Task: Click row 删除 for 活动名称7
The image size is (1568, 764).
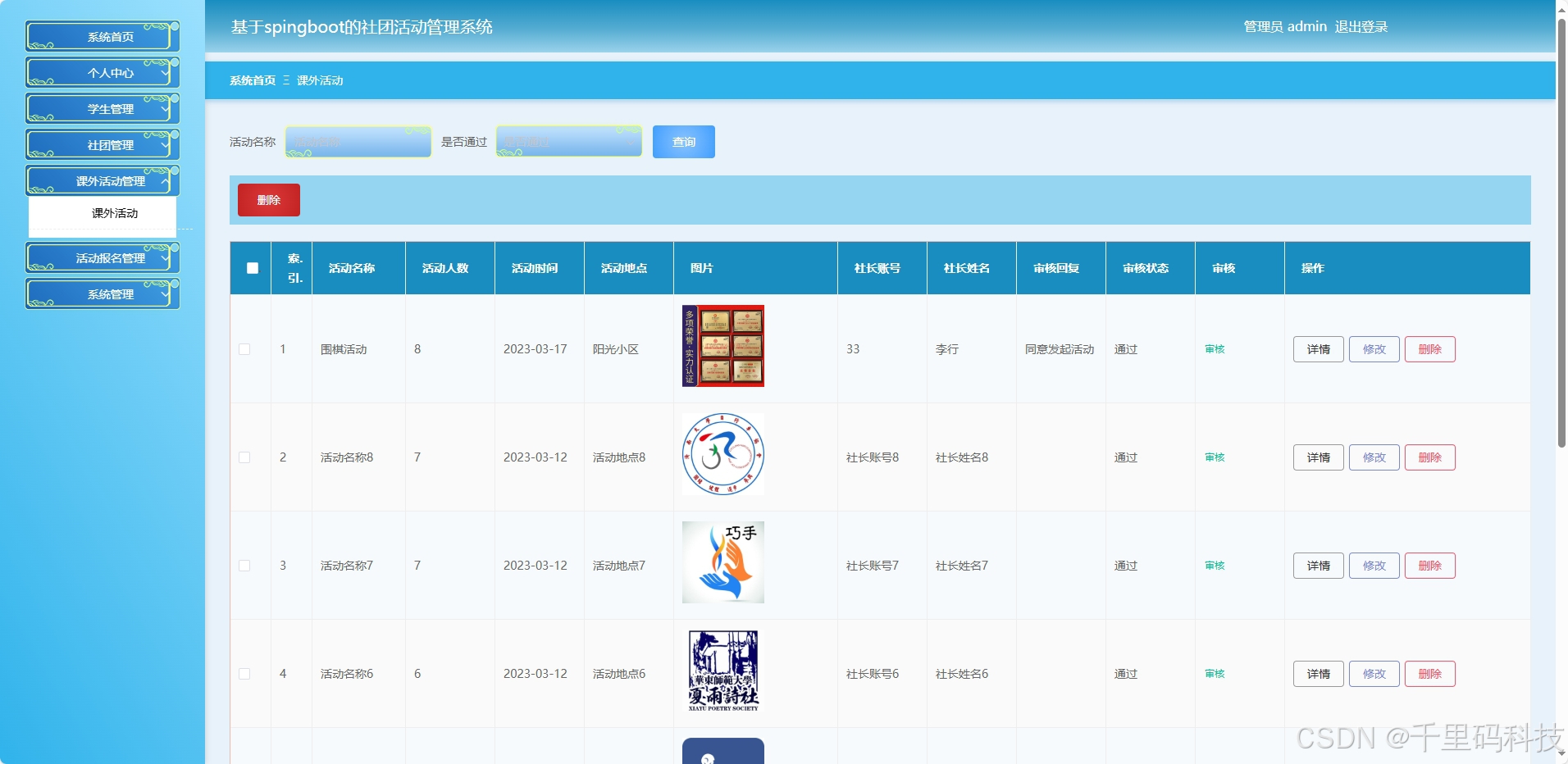Action: coord(1430,566)
